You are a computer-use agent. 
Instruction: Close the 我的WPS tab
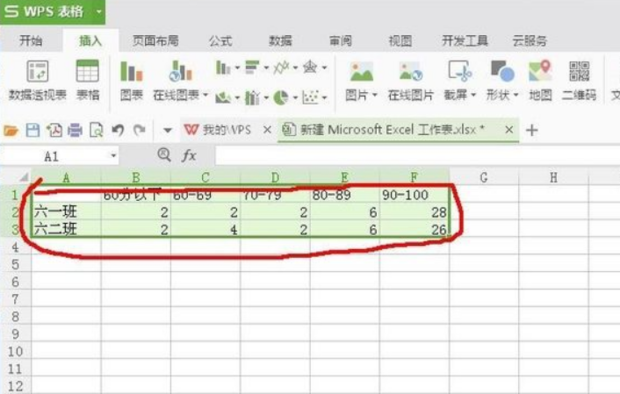click(x=267, y=130)
